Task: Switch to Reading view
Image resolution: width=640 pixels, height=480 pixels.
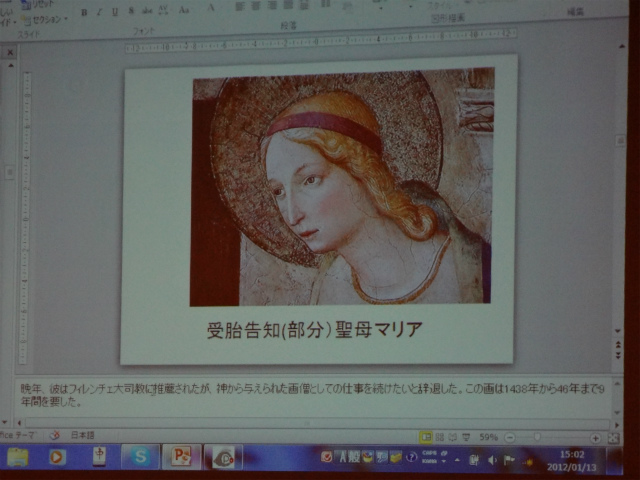Action: coord(453,437)
